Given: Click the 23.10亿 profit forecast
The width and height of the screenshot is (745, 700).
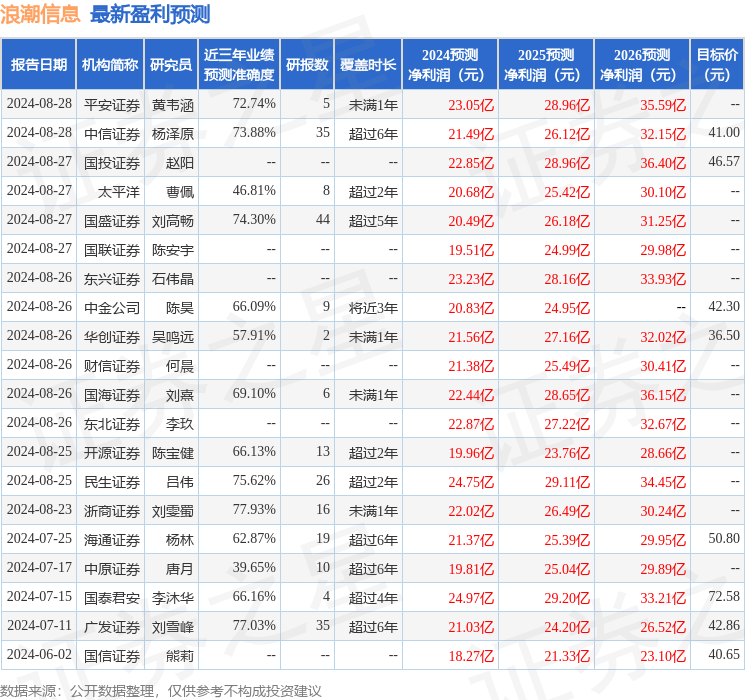Looking at the screenshot, I should point(663,655).
